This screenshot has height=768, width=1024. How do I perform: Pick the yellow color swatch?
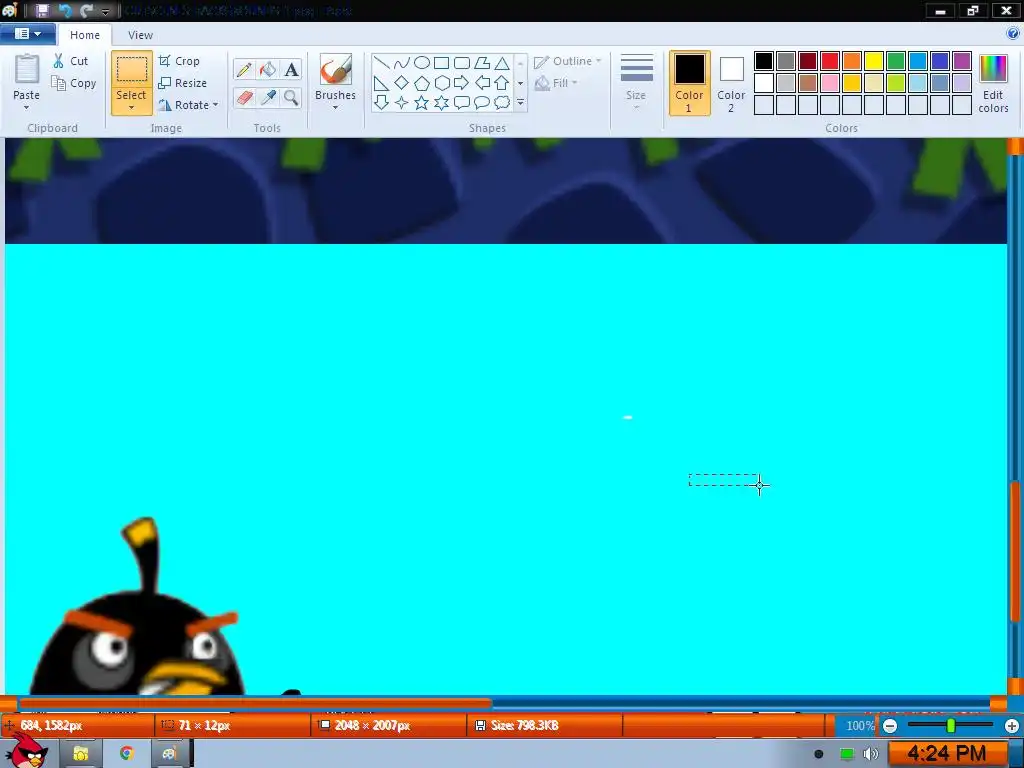(x=874, y=61)
